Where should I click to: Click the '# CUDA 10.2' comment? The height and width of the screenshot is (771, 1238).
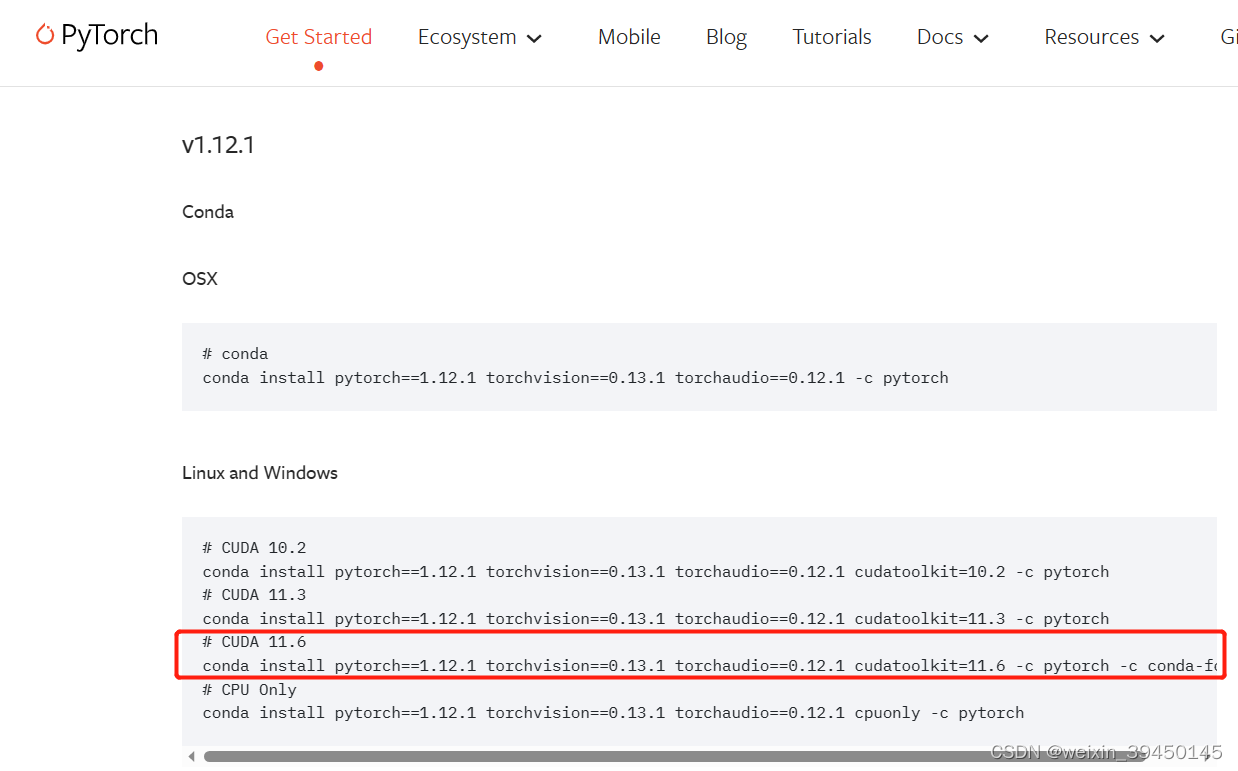point(254,548)
